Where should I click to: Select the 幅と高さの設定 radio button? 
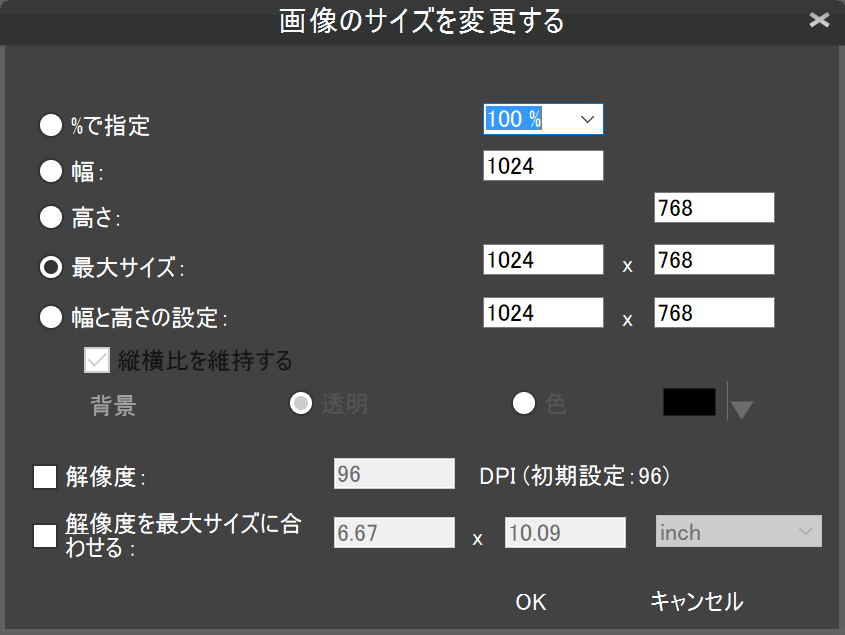[x=51, y=317]
